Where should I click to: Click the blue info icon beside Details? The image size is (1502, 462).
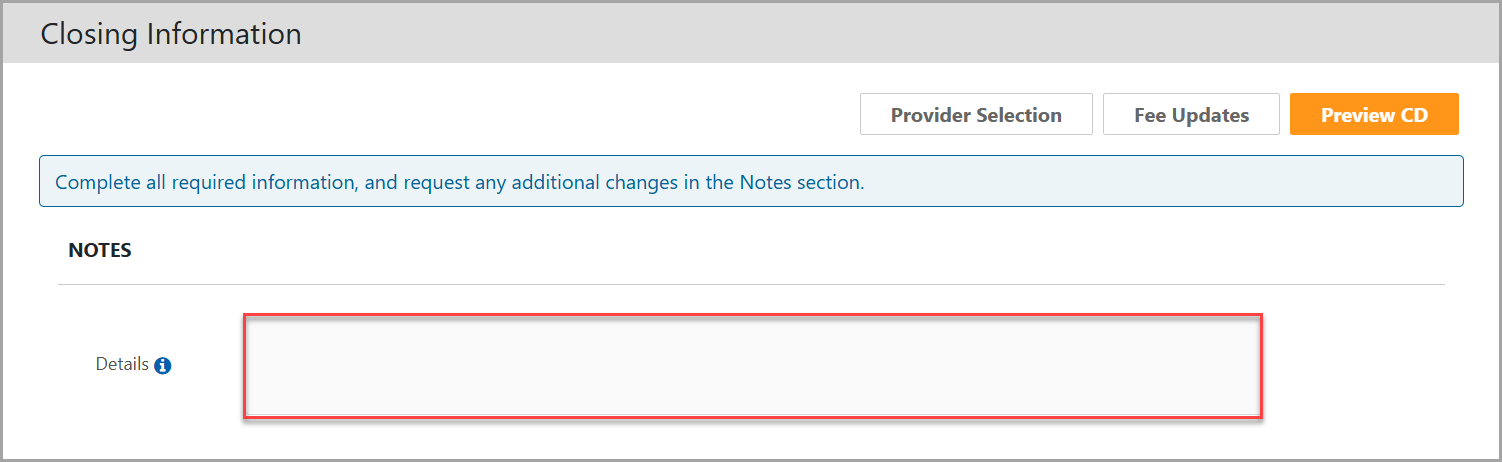163,366
